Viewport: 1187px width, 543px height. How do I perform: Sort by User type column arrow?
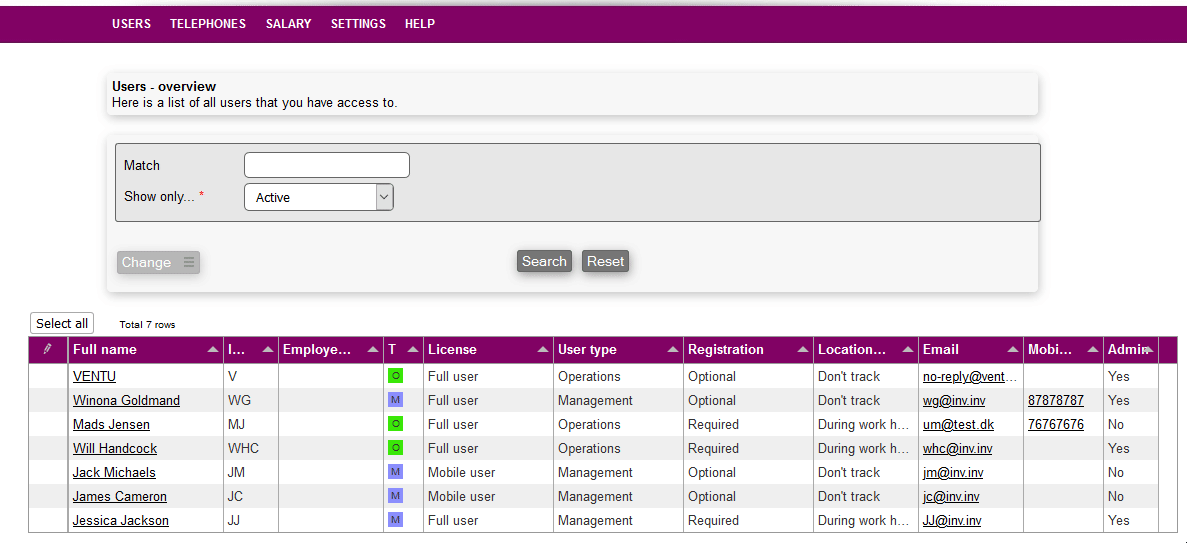671,350
